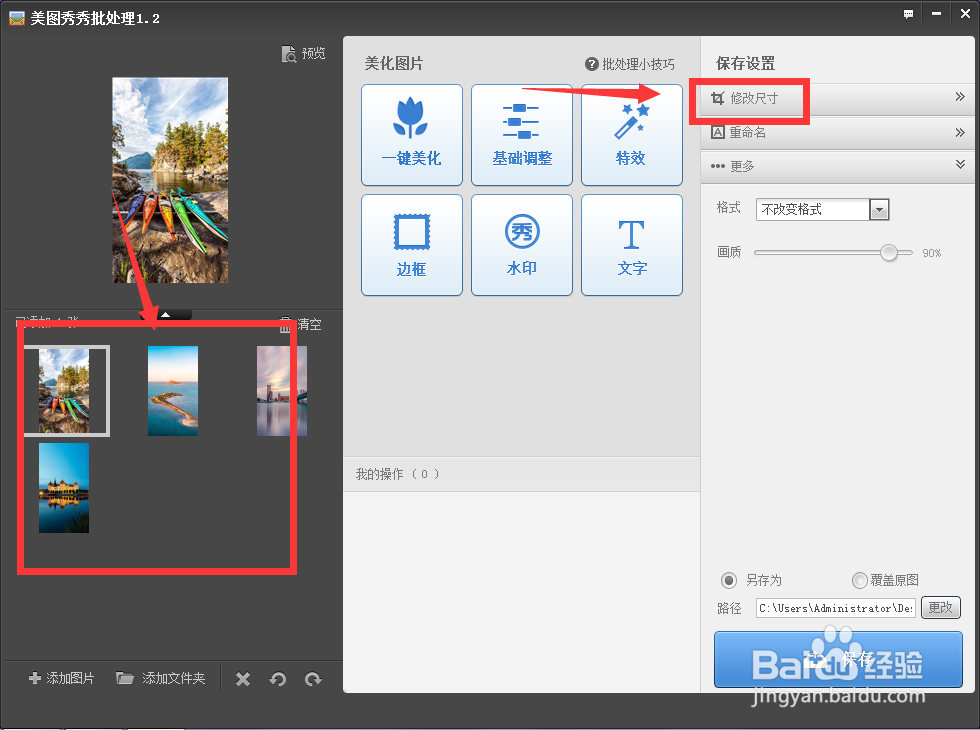Click 添加文件夹 to add a folder
The height and width of the screenshot is (730, 980).
(161, 678)
